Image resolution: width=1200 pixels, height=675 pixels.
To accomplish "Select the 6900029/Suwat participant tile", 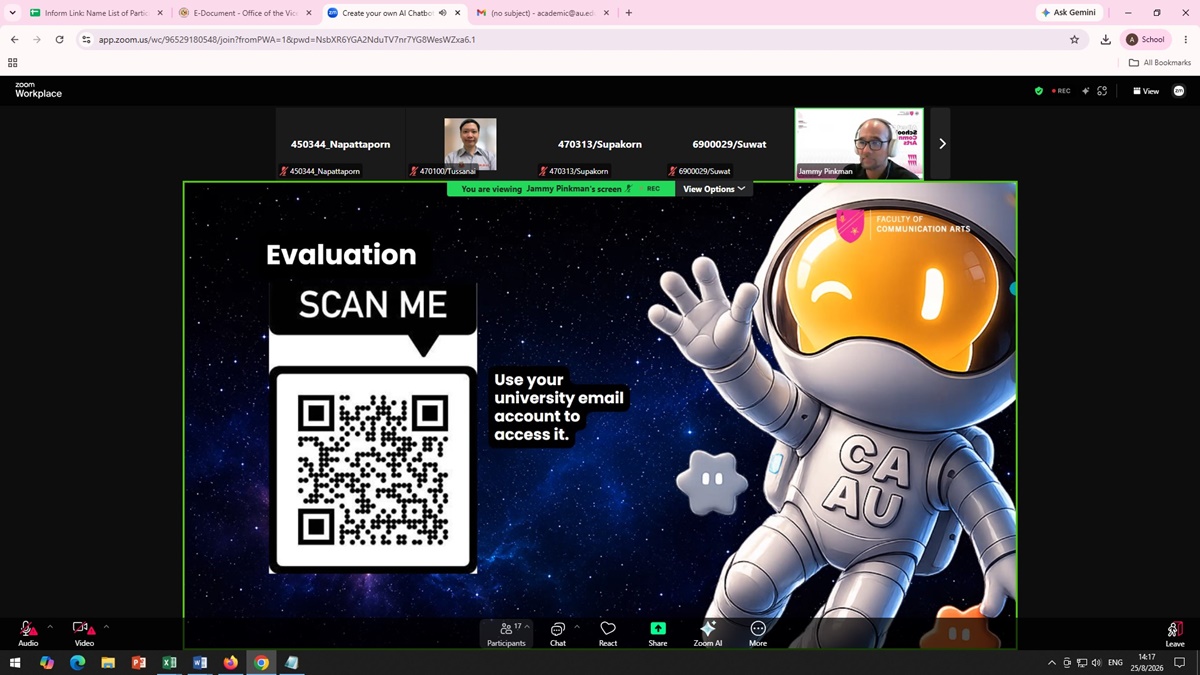I will tap(729, 144).
